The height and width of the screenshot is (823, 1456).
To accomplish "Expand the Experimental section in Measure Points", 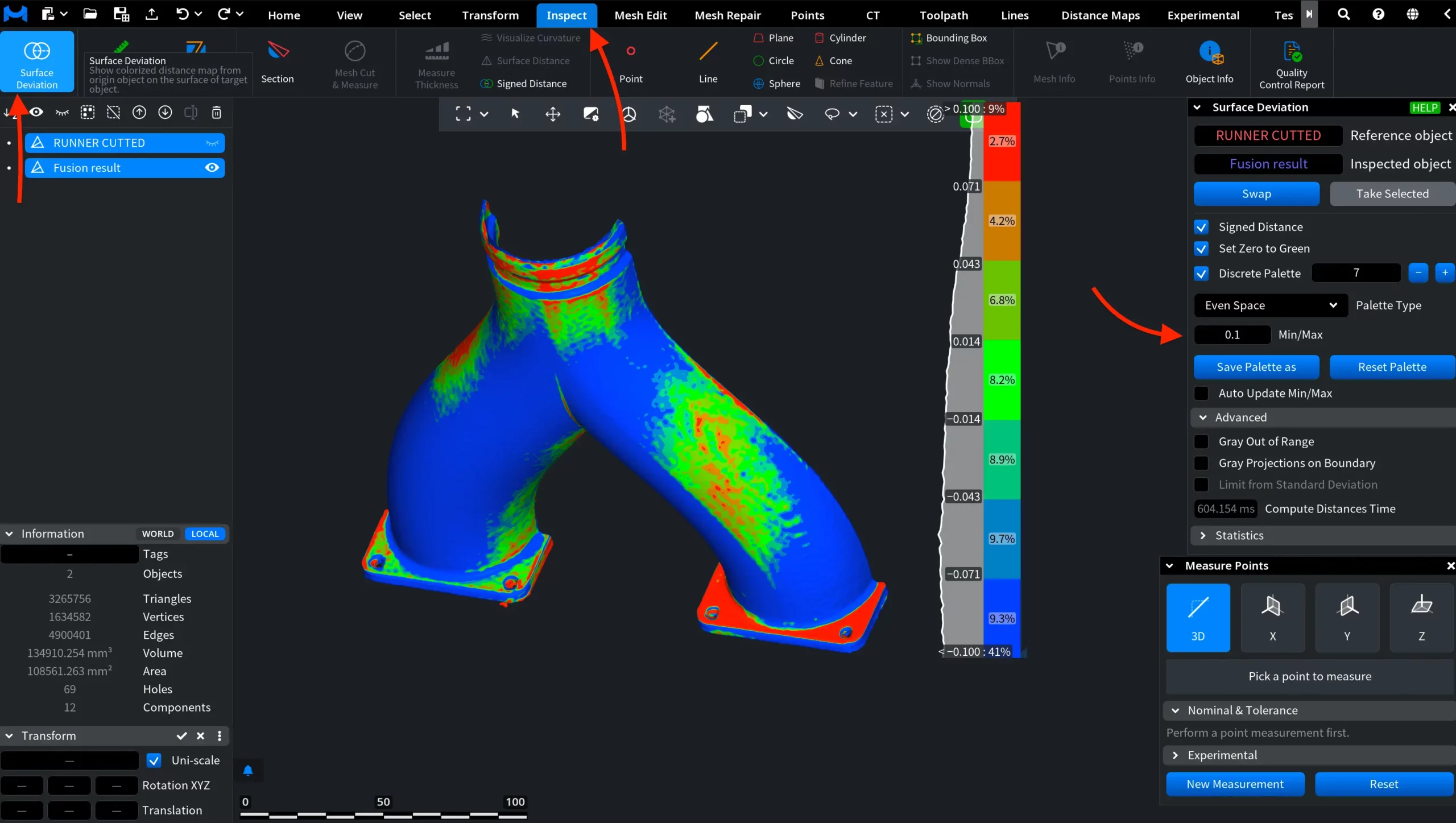I will tap(1175, 755).
